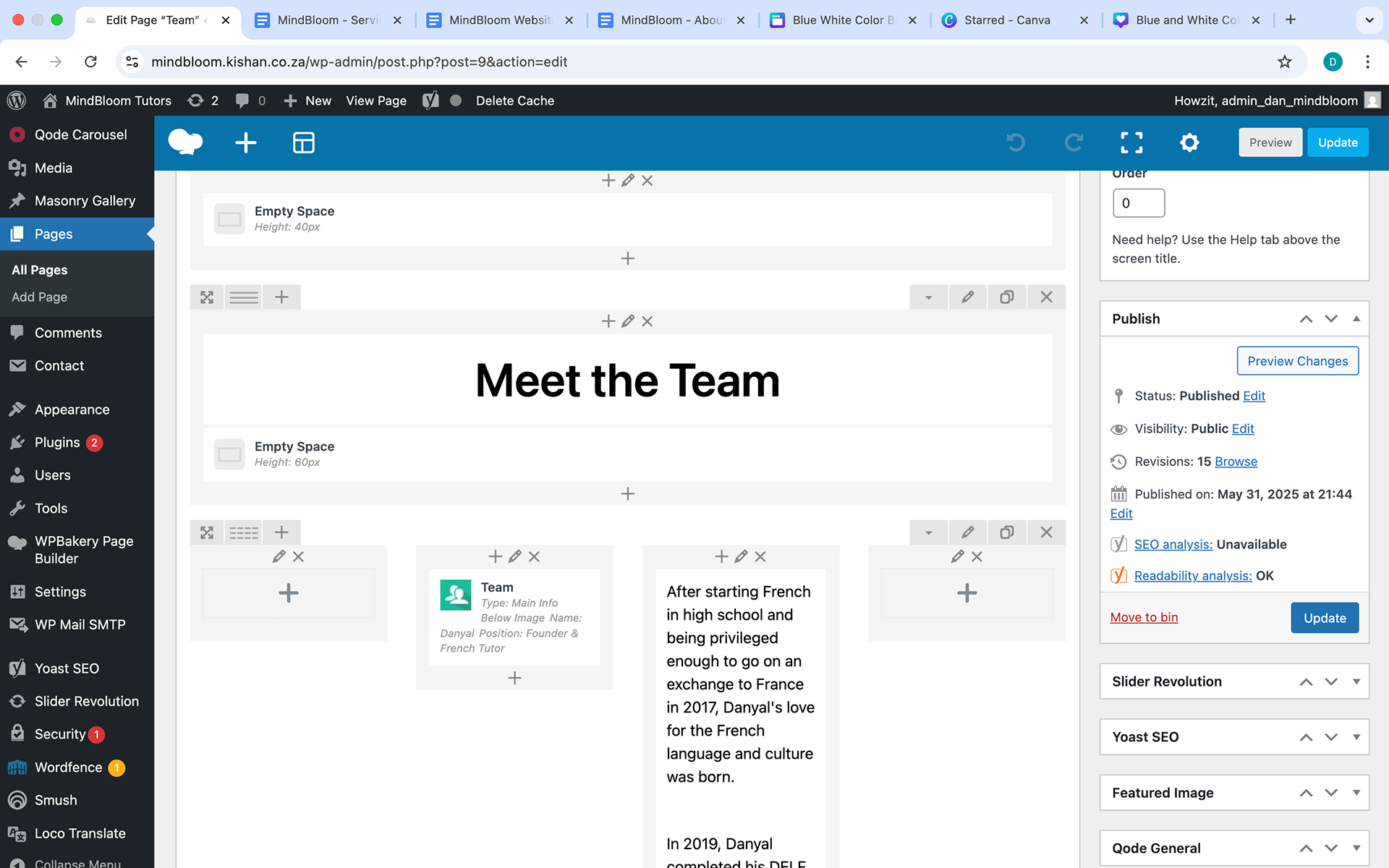1389x868 pixels.
Task: Delete the four-column team row
Action: tap(1046, 533)
